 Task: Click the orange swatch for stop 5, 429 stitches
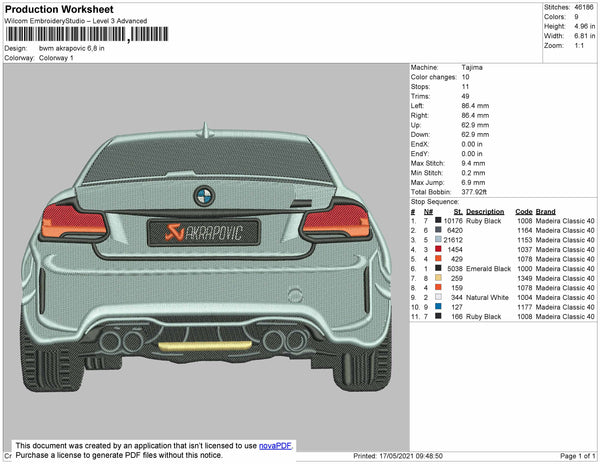click(x=438, y=259)
